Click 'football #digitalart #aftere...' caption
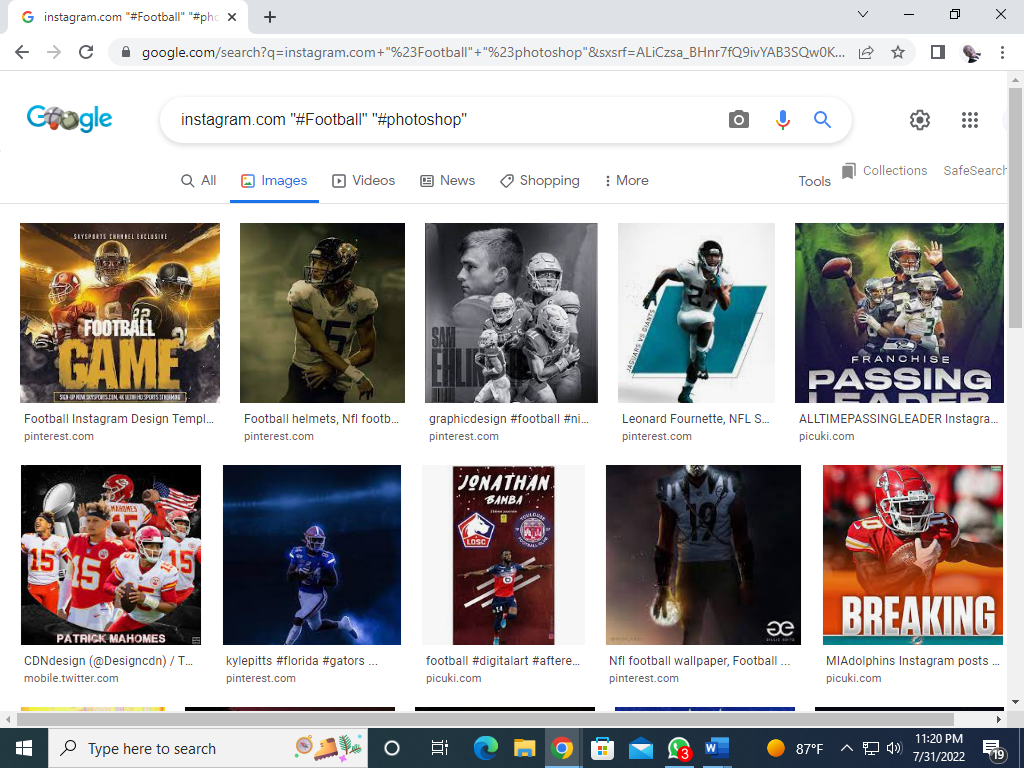This screenshot has height=768, width=1024. pyautogui.click(x=503, y=661)
